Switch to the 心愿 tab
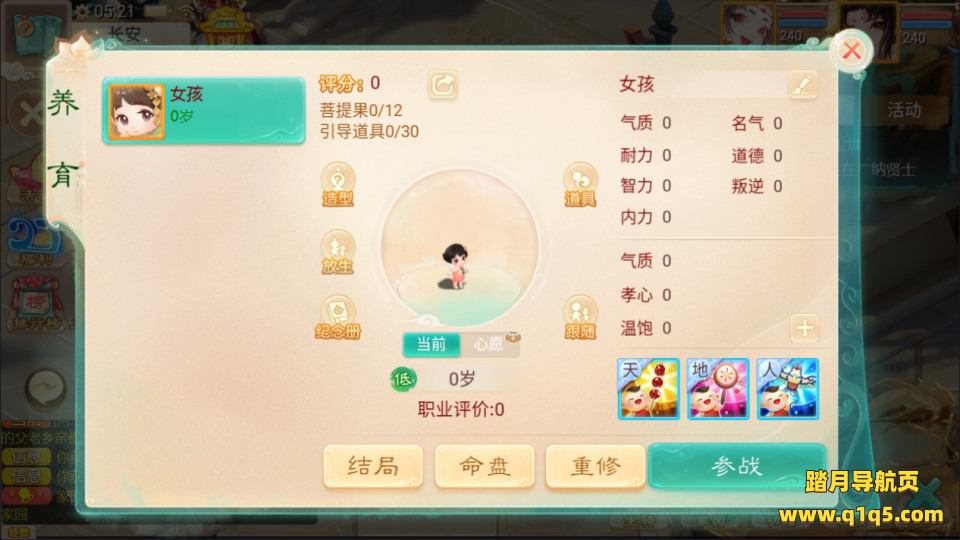Screen dimensions: 960x540 pos(489,344)
